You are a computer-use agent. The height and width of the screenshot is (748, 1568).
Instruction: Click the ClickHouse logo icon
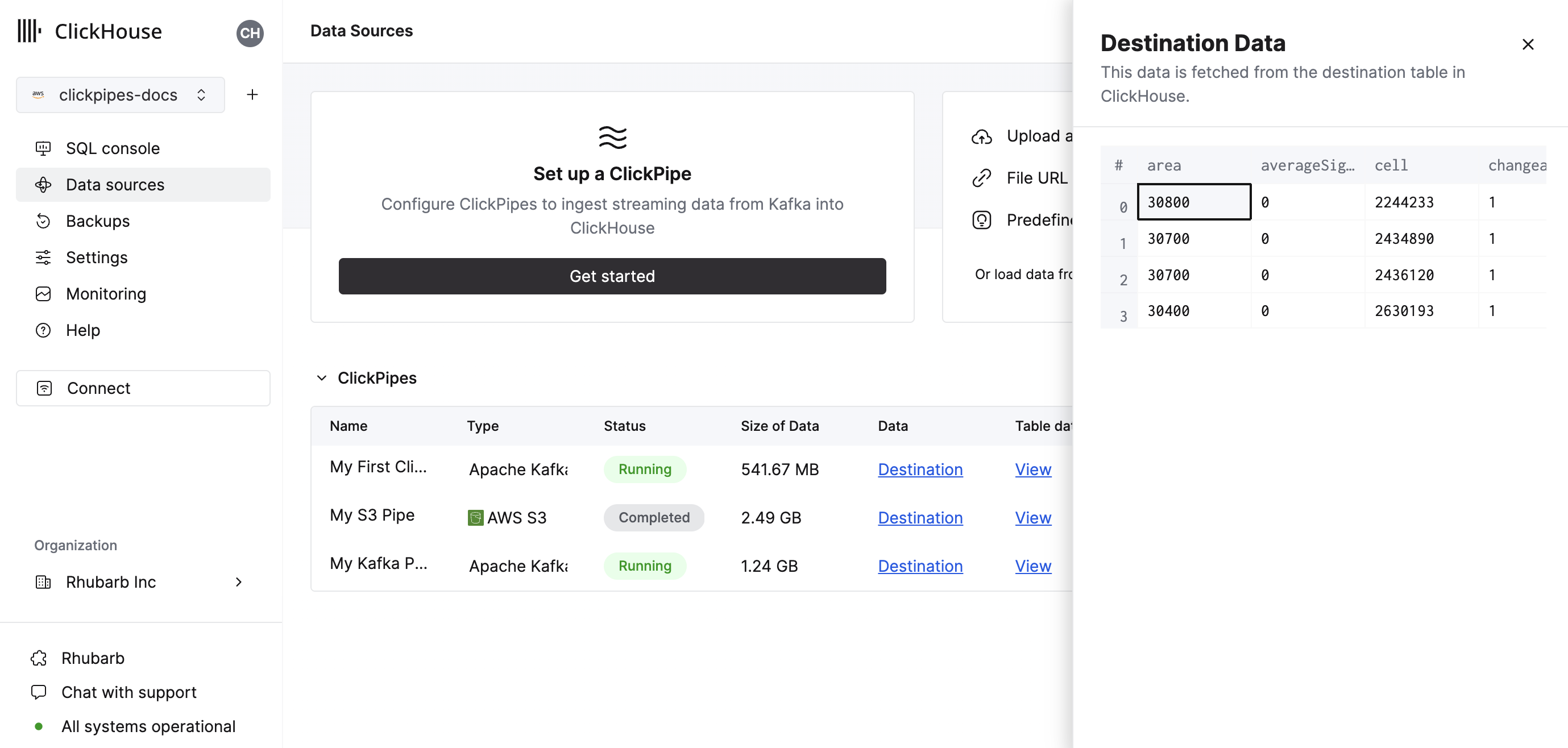click(28, 31)
